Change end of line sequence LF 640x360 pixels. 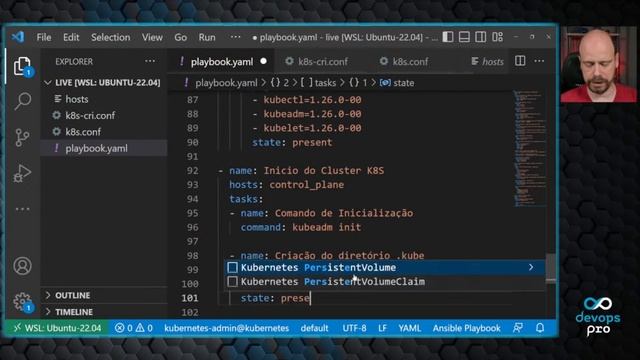382,328
